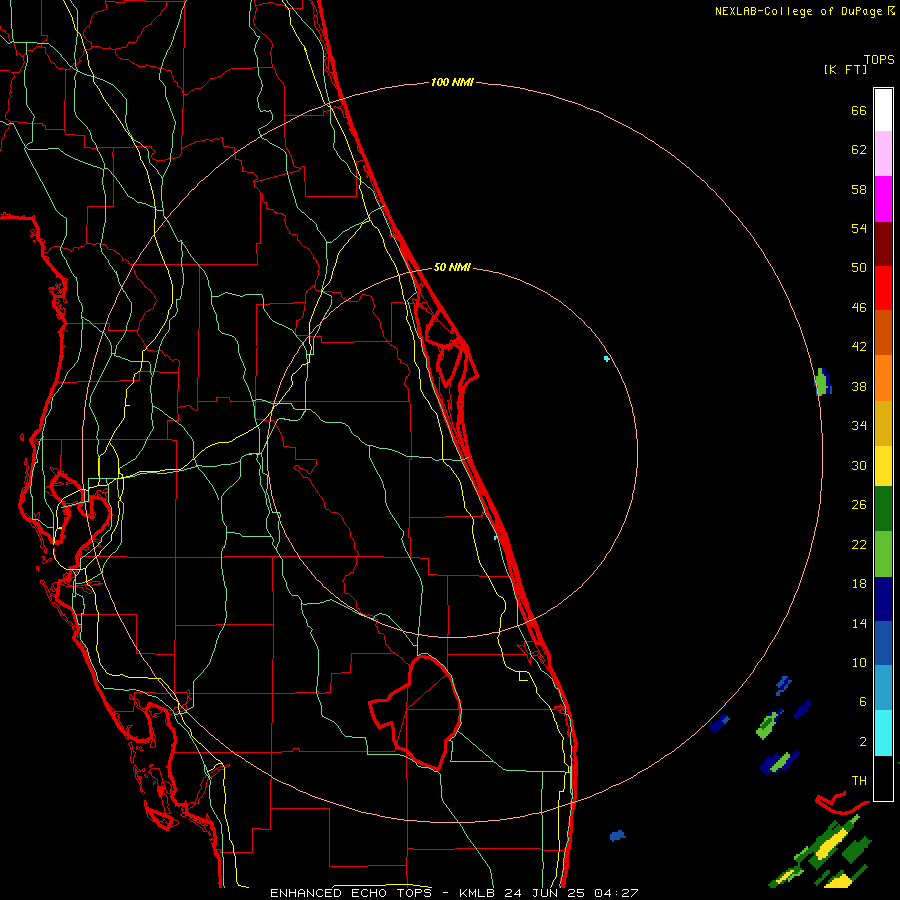Pick the dark green legend swatch
900x900 pixels.
(x=883, y=509)
